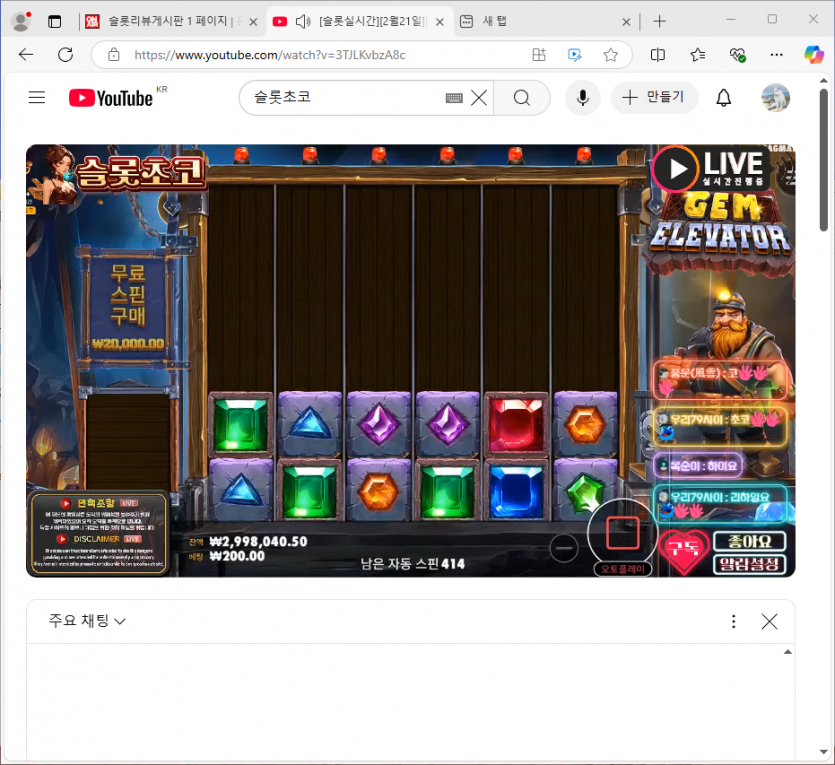The height and width of the screenshot is (765, 835).
Task: Go back to the previous page
Action: 26,54
